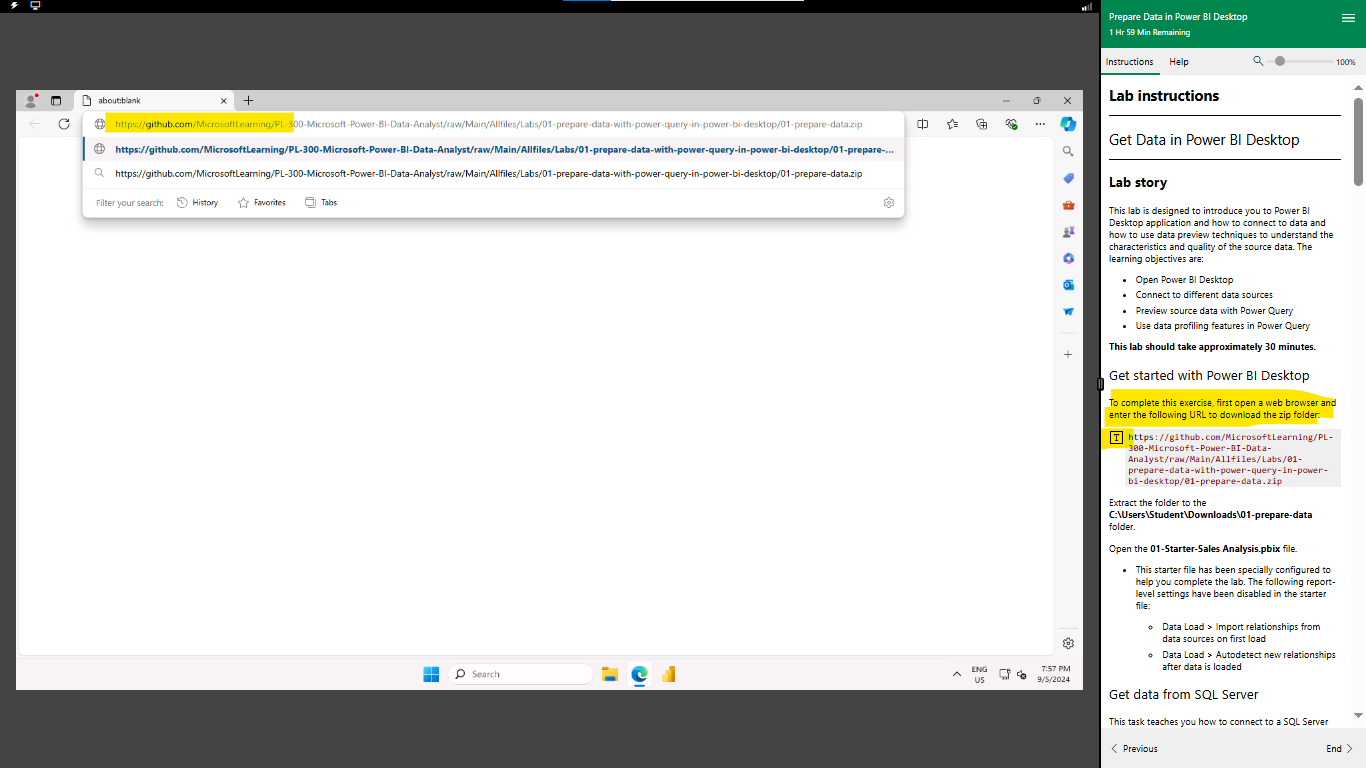This screenshot has height=768, width=1366.
Task: Open Edge Collections icon
Action: [982, 124]
